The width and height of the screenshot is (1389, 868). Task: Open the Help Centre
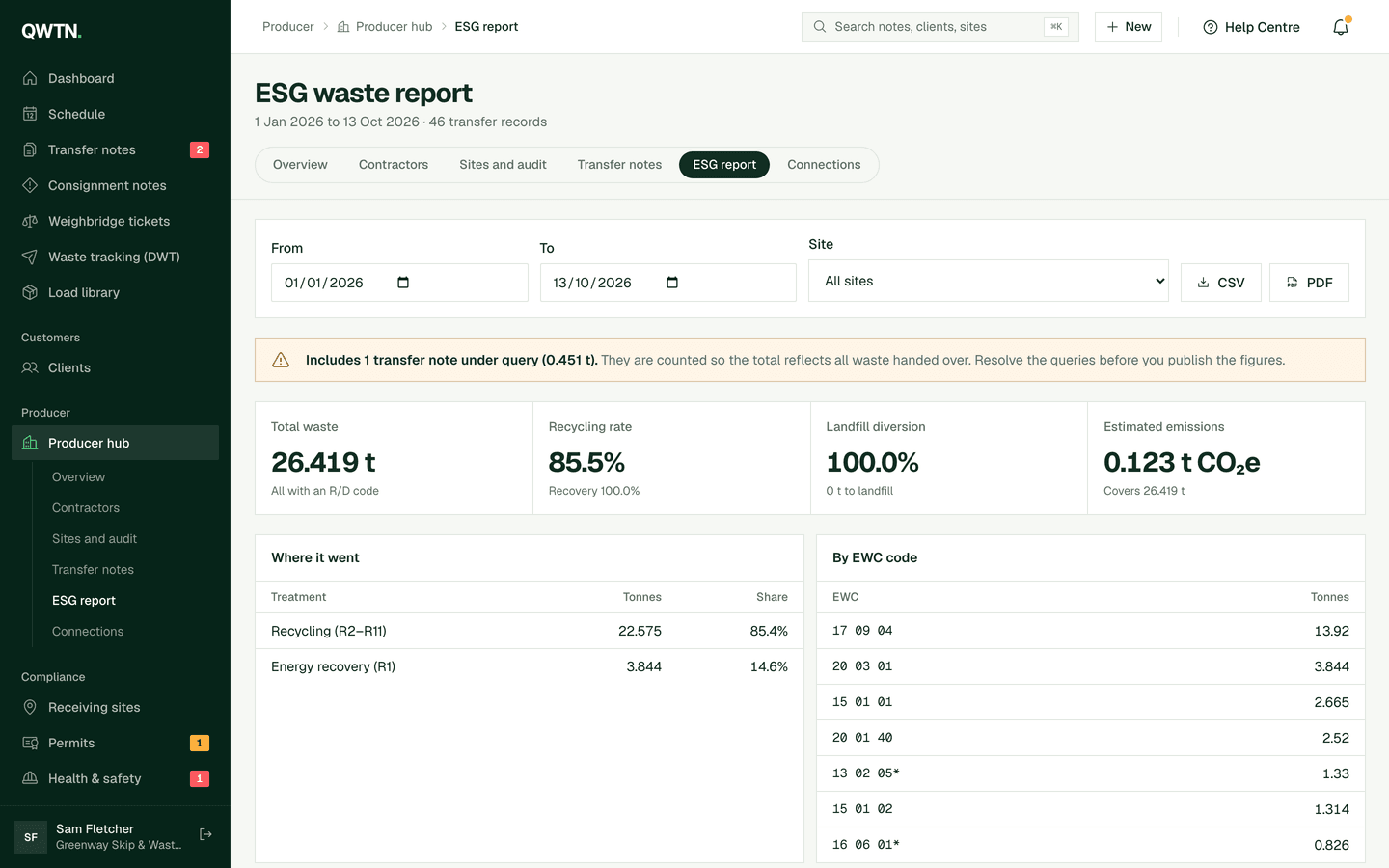1251,27
